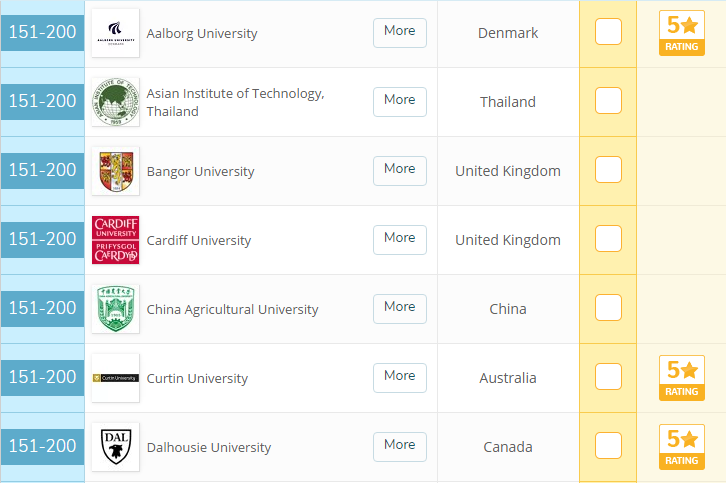Click Dalhousie University's 5-star rating badge
The width and height of the screenshot is (726, 483).
682,447
